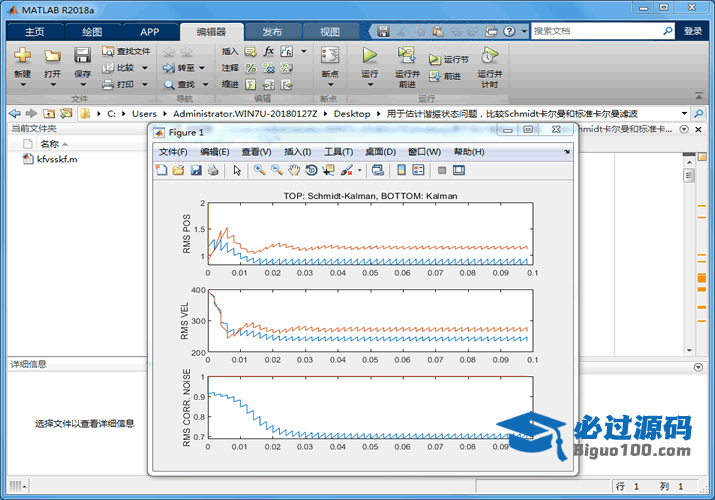The width and height of the screenshot is (715, 500).
Task: Enable the Data Cursor tool
Action: (x=329, y=170)
